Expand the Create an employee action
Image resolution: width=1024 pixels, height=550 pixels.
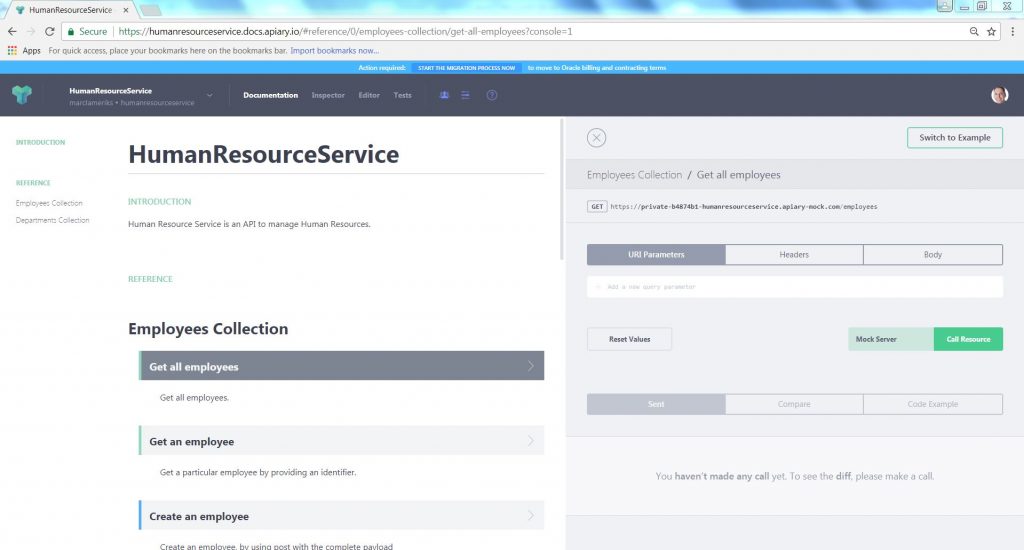coord(341,516)
